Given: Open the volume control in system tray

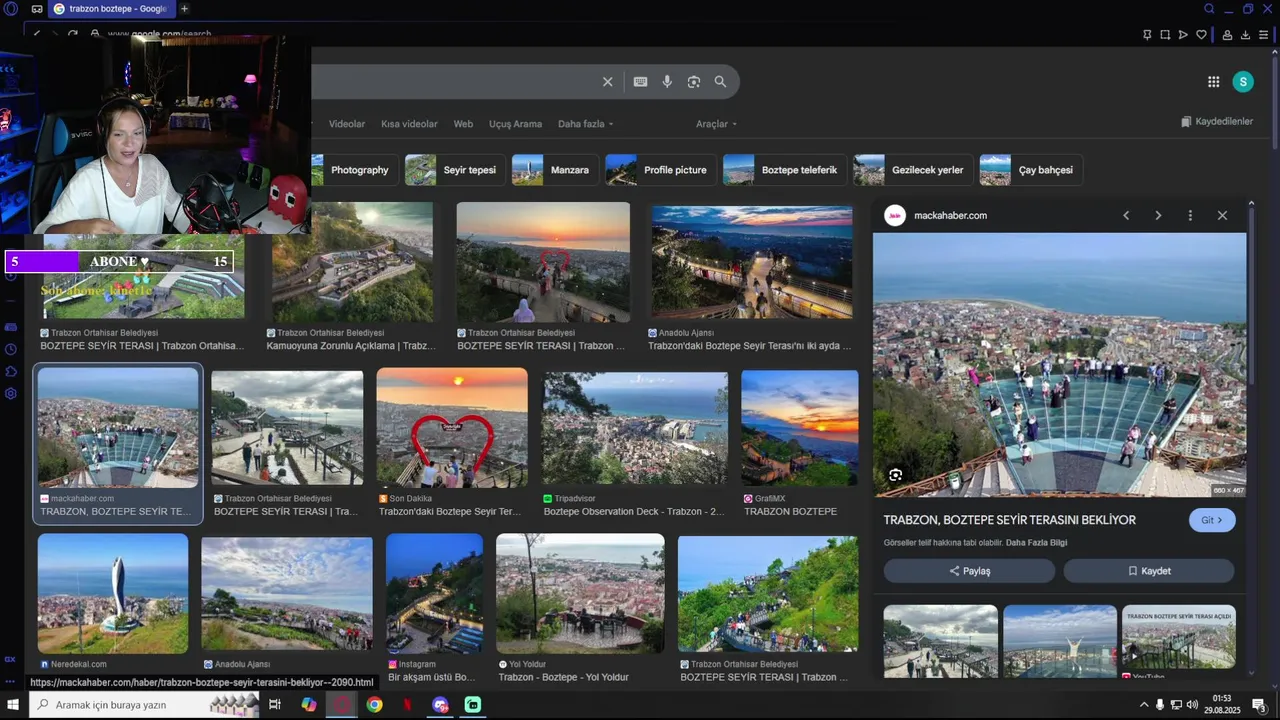Looking at the screenshot, I should (x=1192, y=705).
